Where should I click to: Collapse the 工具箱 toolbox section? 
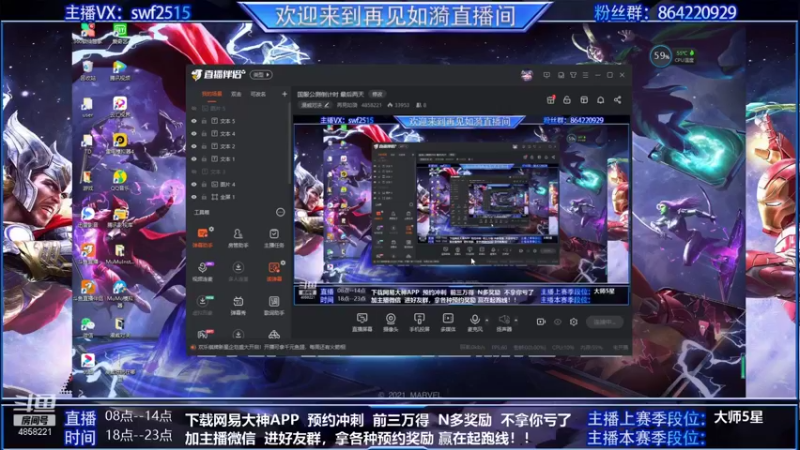280,212
